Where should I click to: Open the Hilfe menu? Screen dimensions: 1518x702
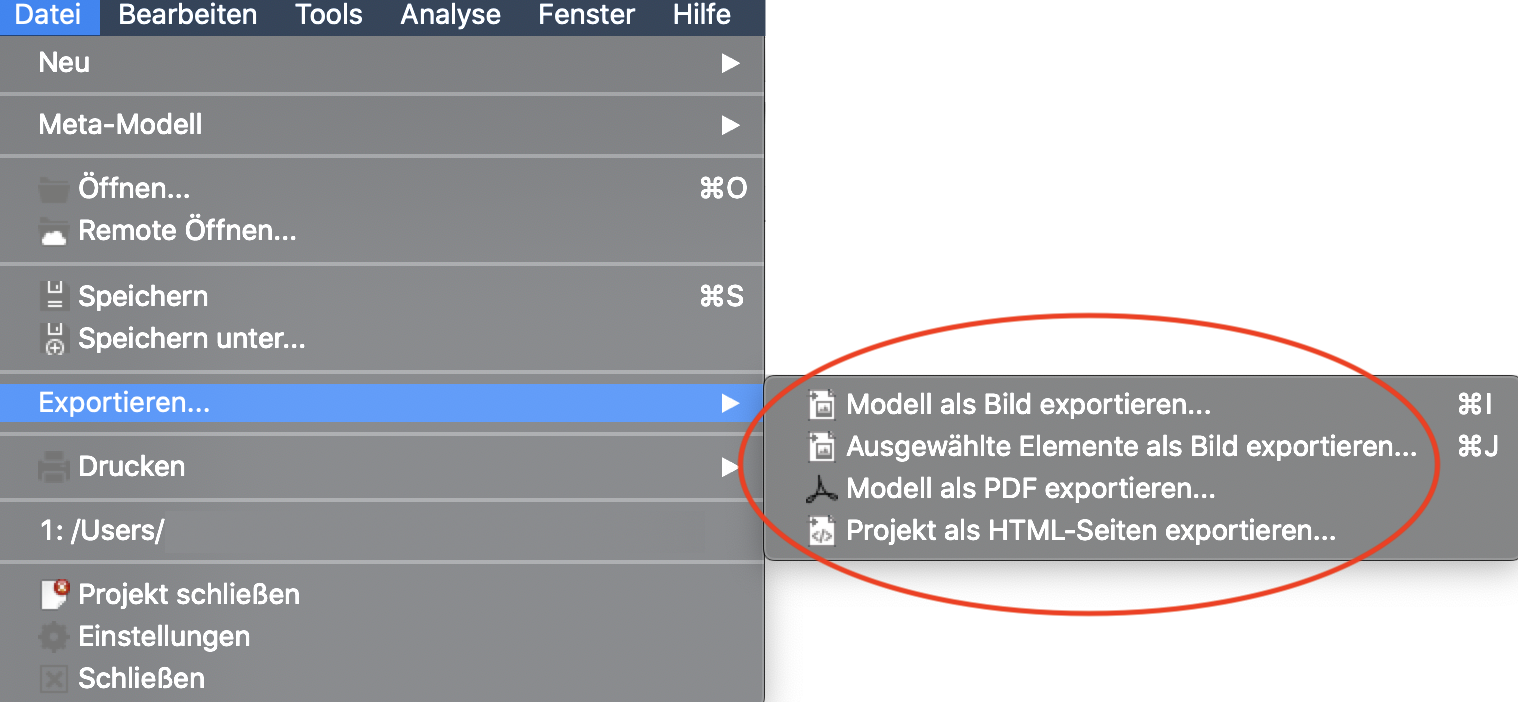tap(701, 15)
